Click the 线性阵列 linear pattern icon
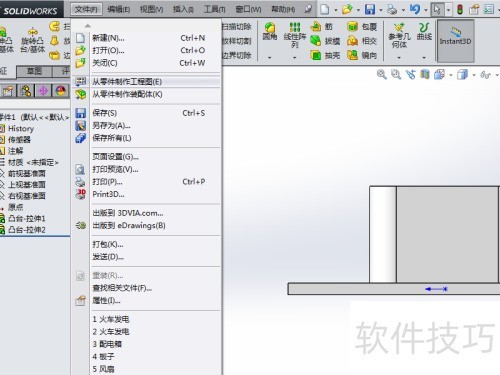 [295, 28]
